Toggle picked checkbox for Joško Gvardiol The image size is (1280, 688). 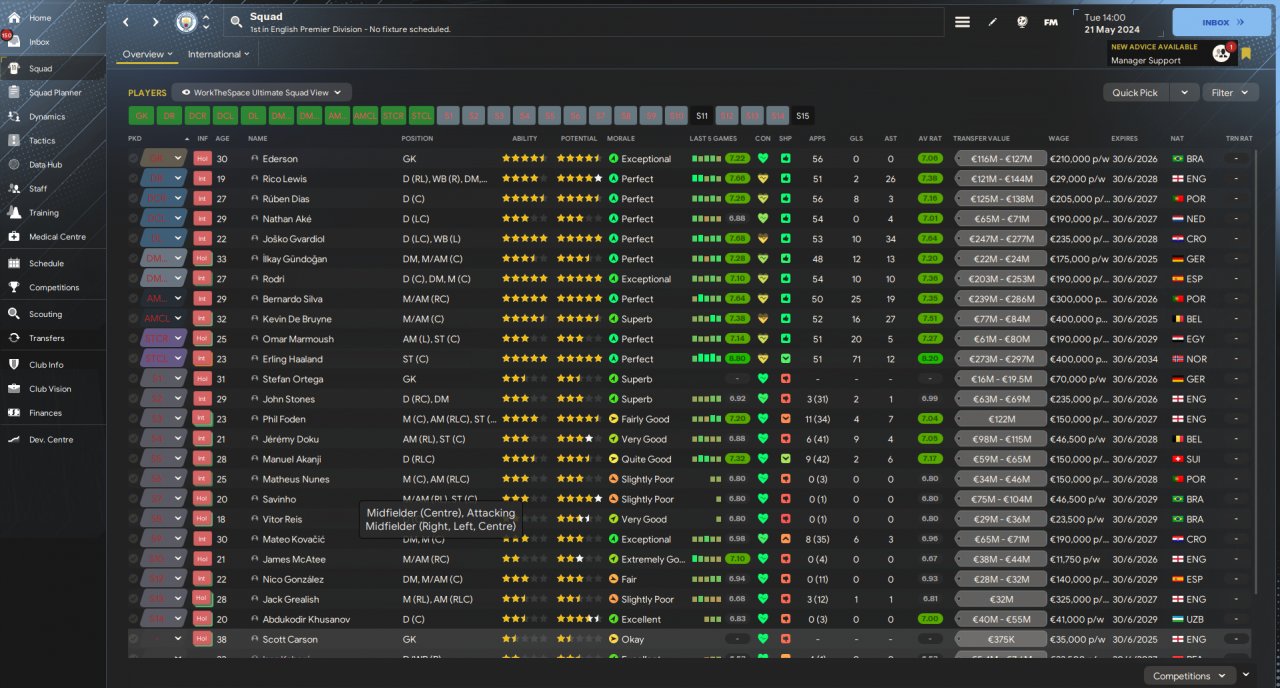click(133, 238)
